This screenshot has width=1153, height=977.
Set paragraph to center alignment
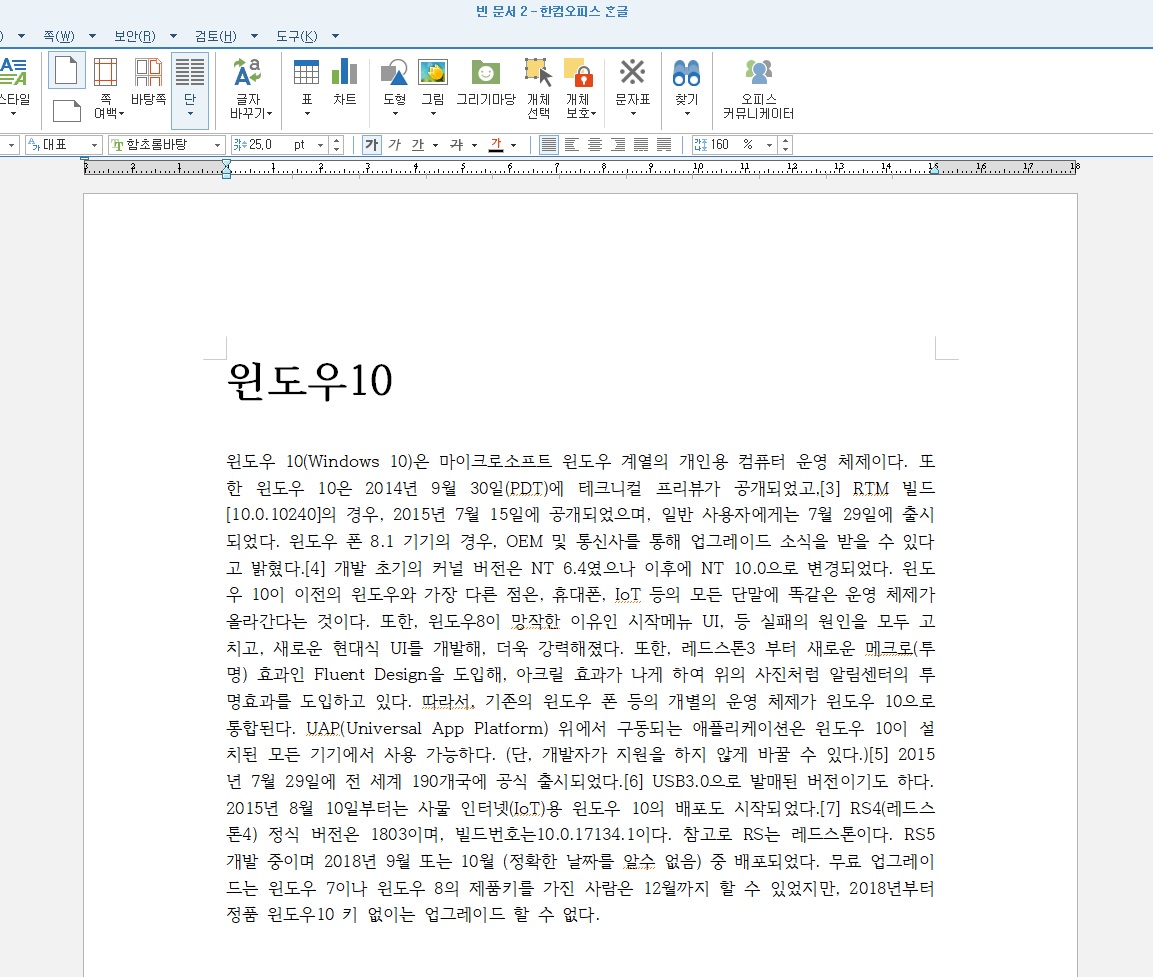(595, 145)
